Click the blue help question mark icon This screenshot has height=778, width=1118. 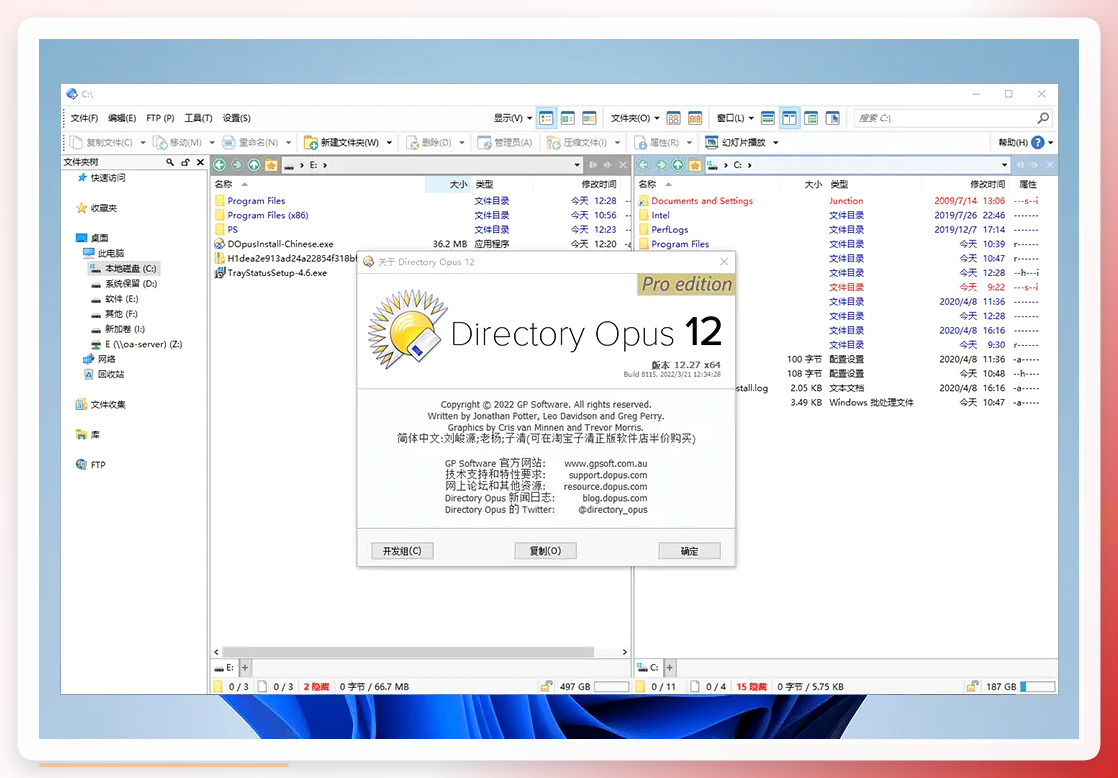pos(1037,143)
